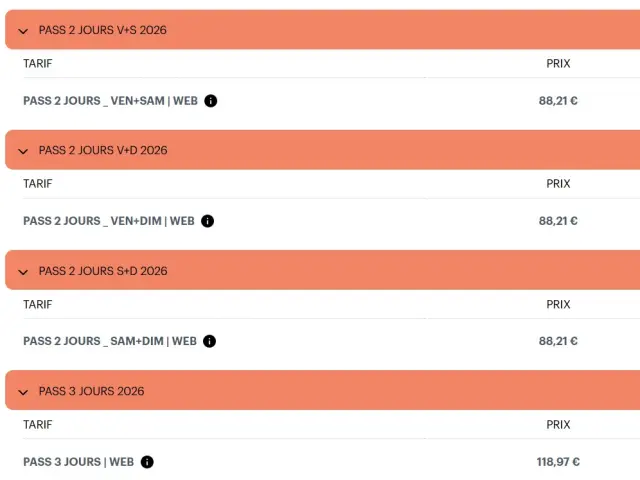Click the 88,21 € price for VEN+SAM

pyautogui.click(x=558, y=101)
